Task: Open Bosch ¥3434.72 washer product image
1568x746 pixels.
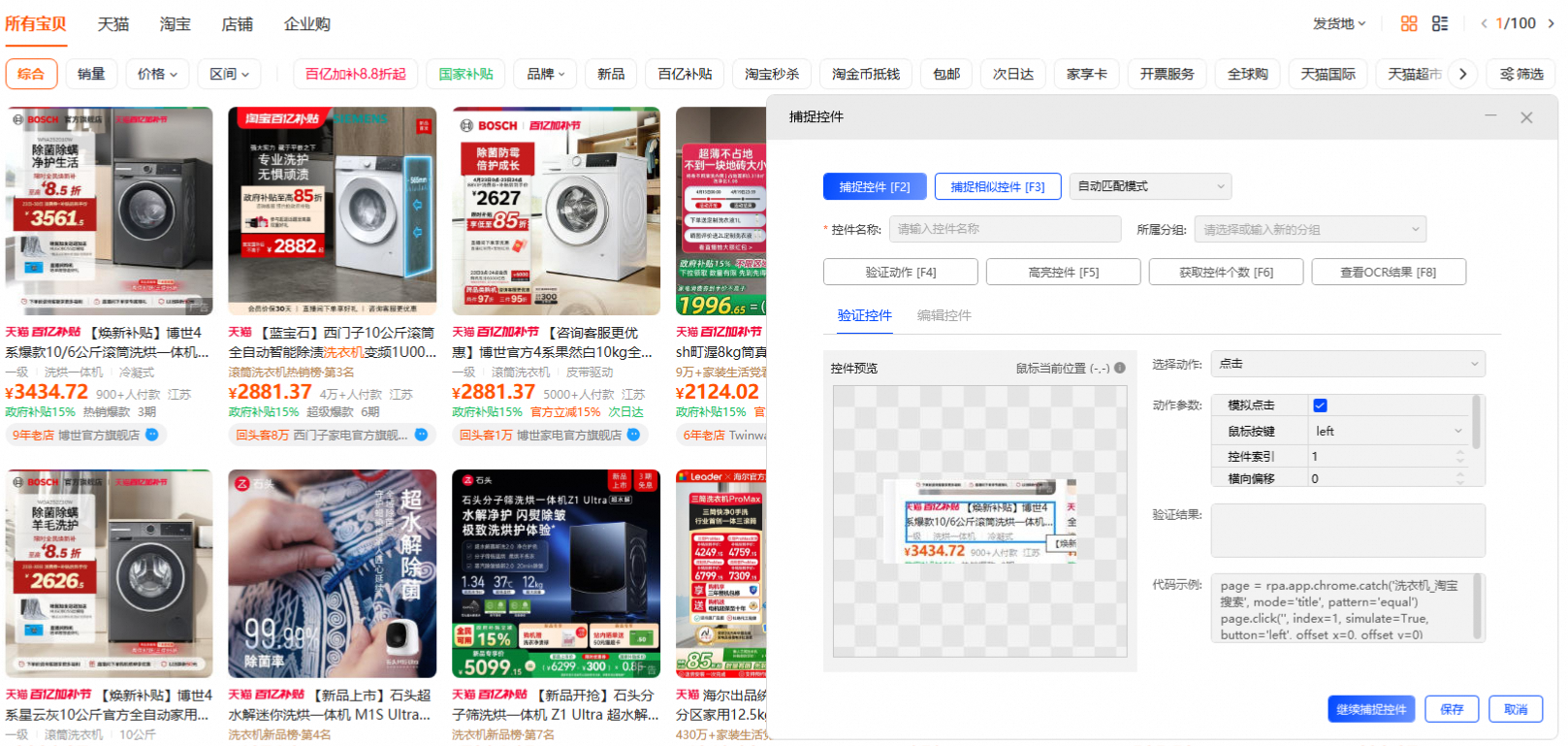Action: pos(109,211)
